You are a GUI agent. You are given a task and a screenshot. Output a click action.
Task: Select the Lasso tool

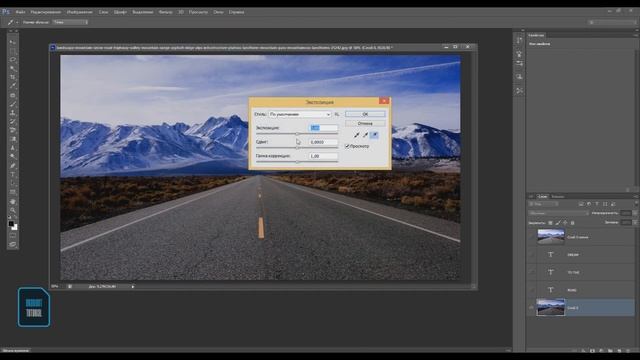pos(13,60)
